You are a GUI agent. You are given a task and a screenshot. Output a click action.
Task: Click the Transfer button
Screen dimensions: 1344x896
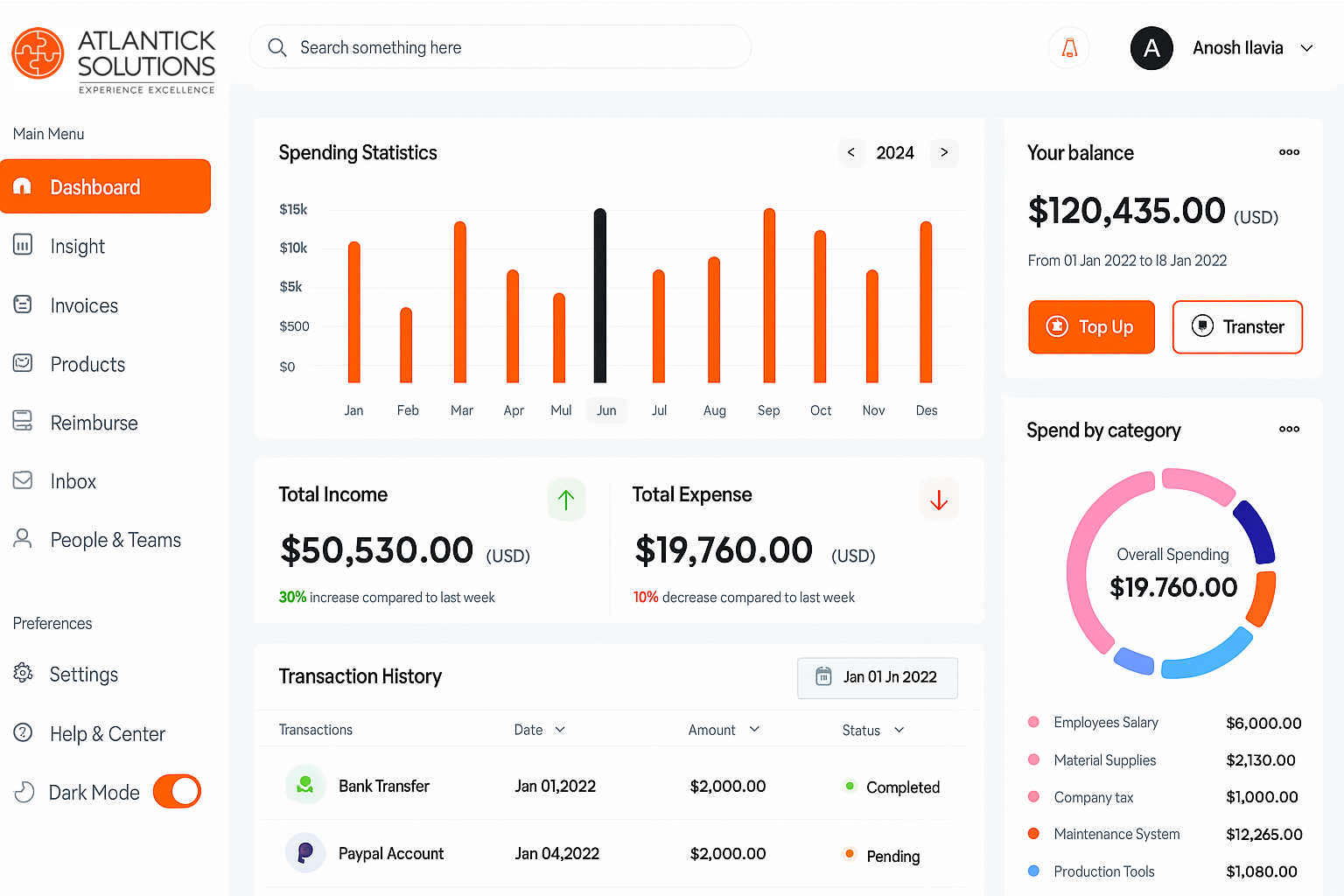1237,327
